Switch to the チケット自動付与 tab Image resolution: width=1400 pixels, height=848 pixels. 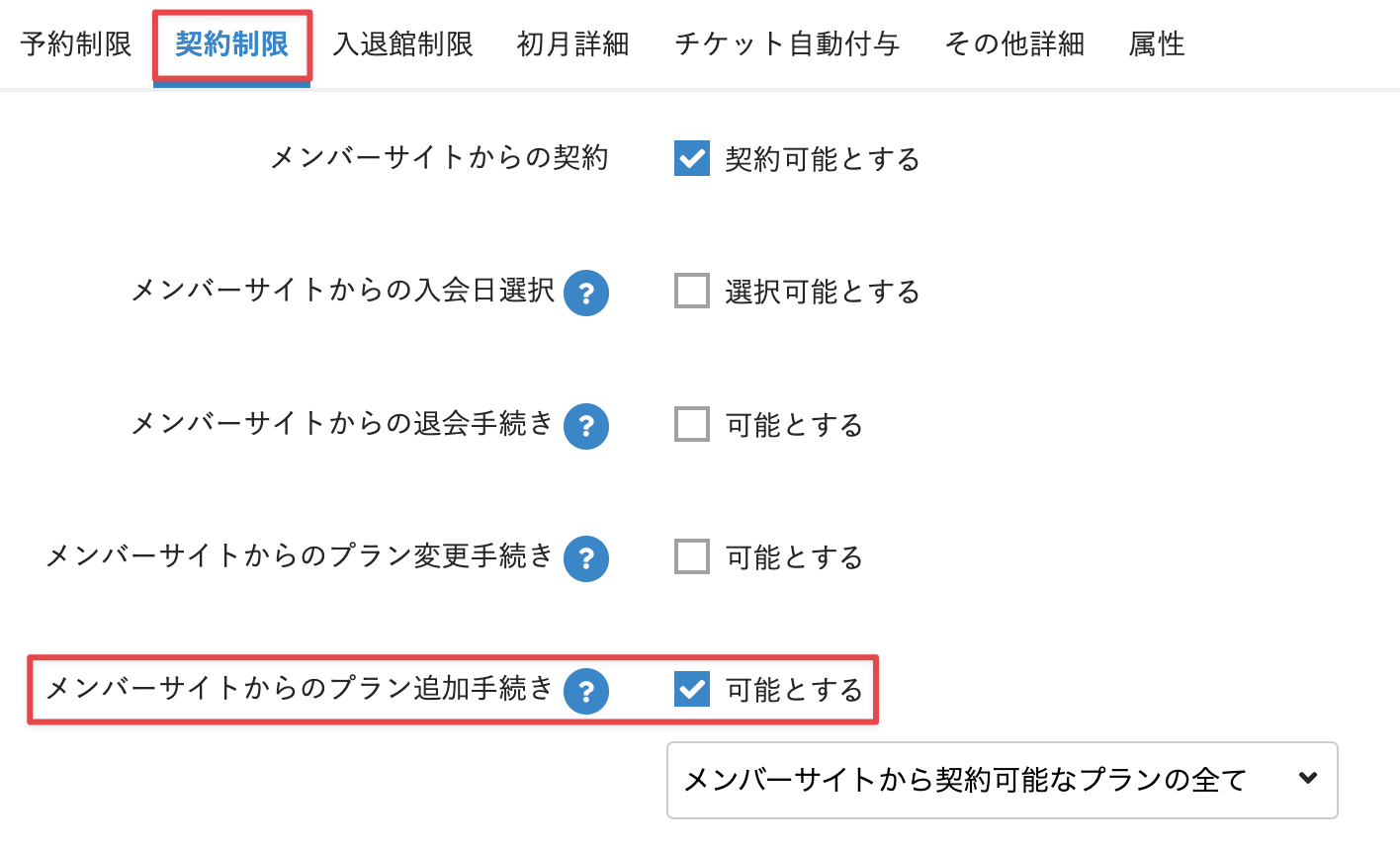pyautogui.click(x=787, y=44)
